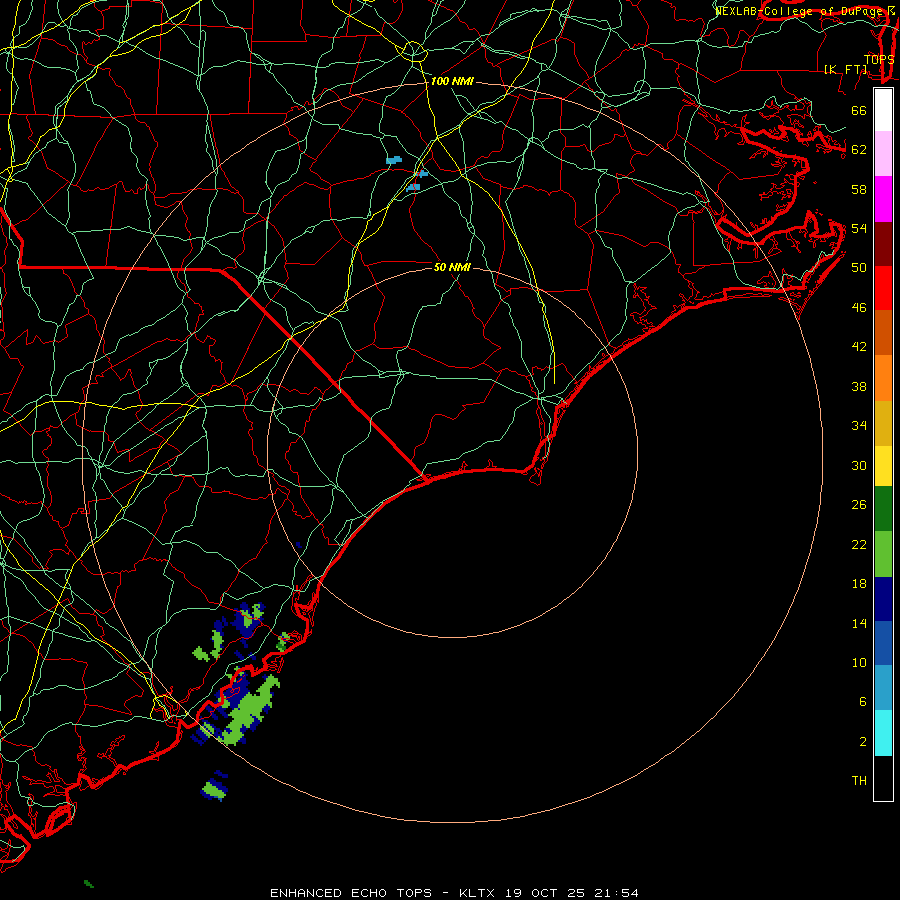Click the "TH" threshold label
This screenshot has width=900, height=900.
[x=859, y=781]
